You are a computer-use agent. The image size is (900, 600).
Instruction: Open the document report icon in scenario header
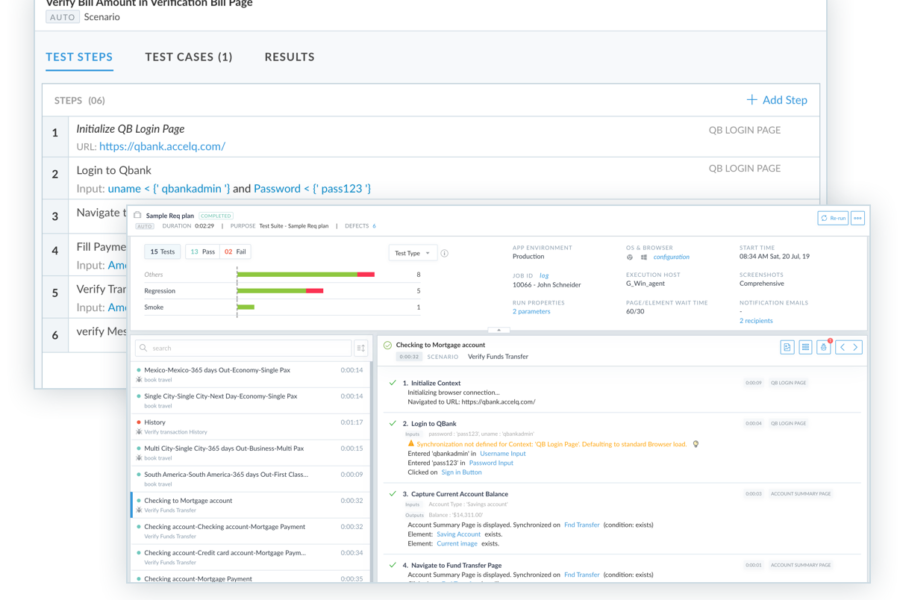(788, 347)
